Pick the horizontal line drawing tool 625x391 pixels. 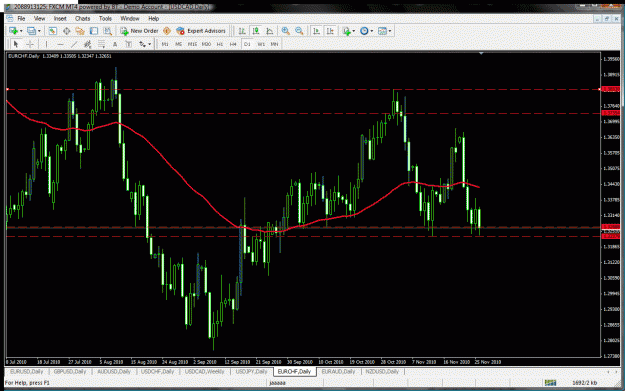pyautogui.click(x=60, y=44)
